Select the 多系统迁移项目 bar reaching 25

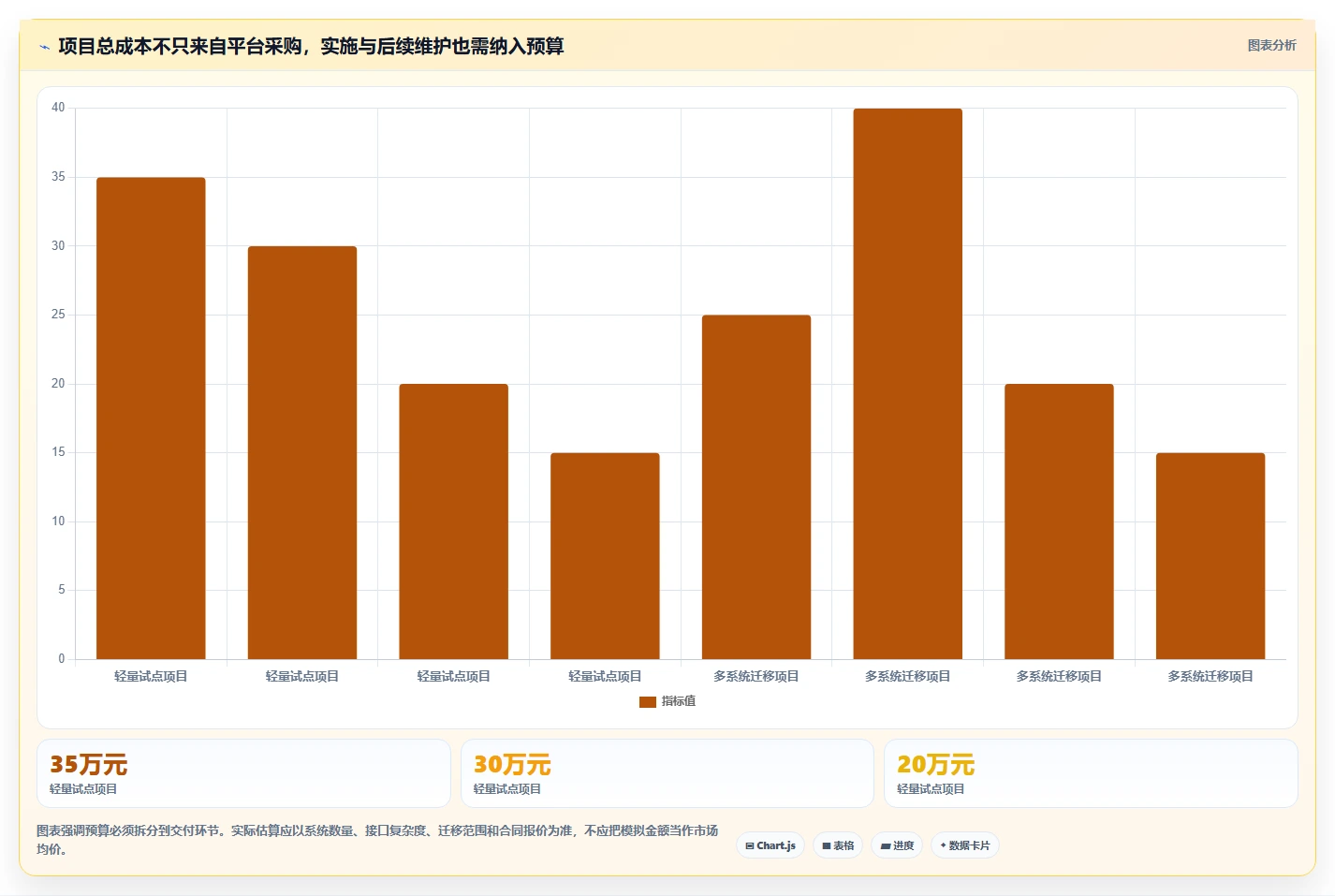click(x=756, y=487)
